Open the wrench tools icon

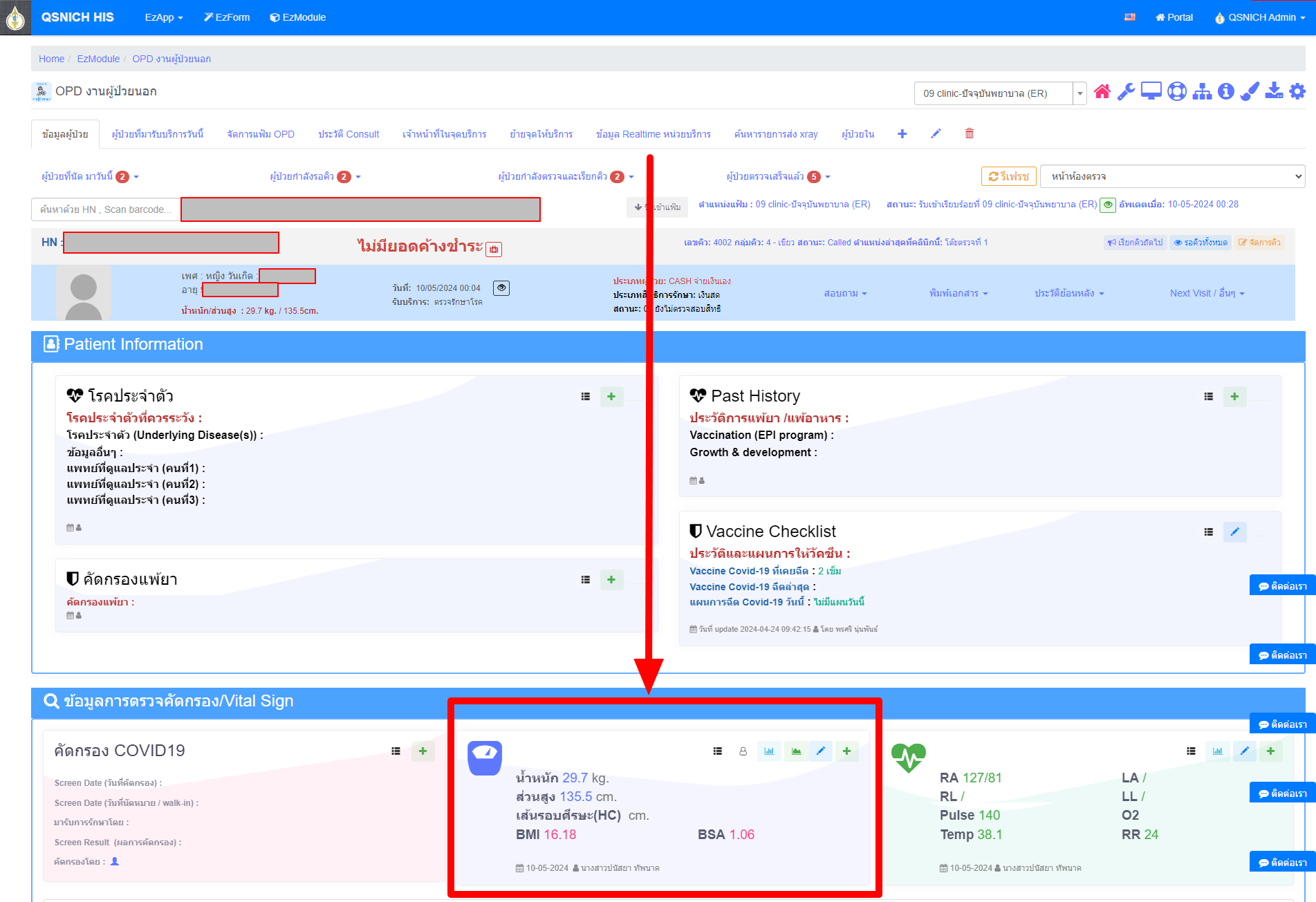coord(1126,92)
